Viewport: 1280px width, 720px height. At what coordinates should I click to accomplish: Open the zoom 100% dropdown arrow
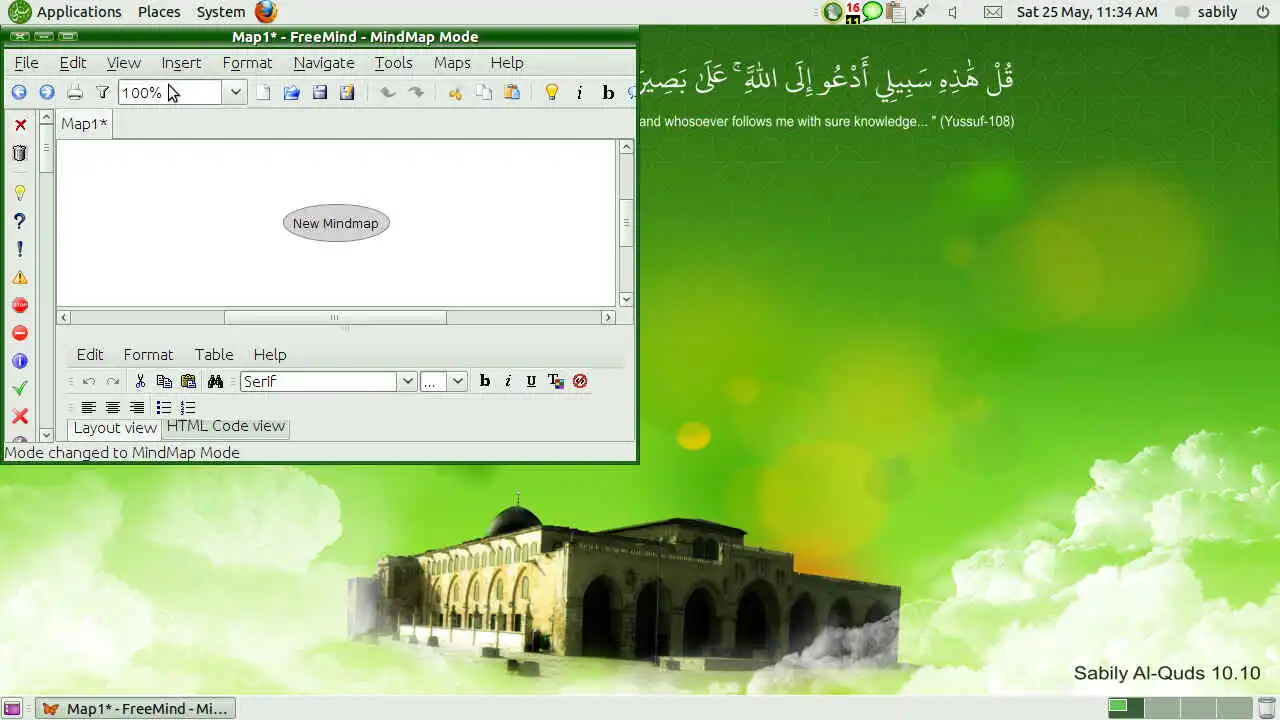[235, 92]
